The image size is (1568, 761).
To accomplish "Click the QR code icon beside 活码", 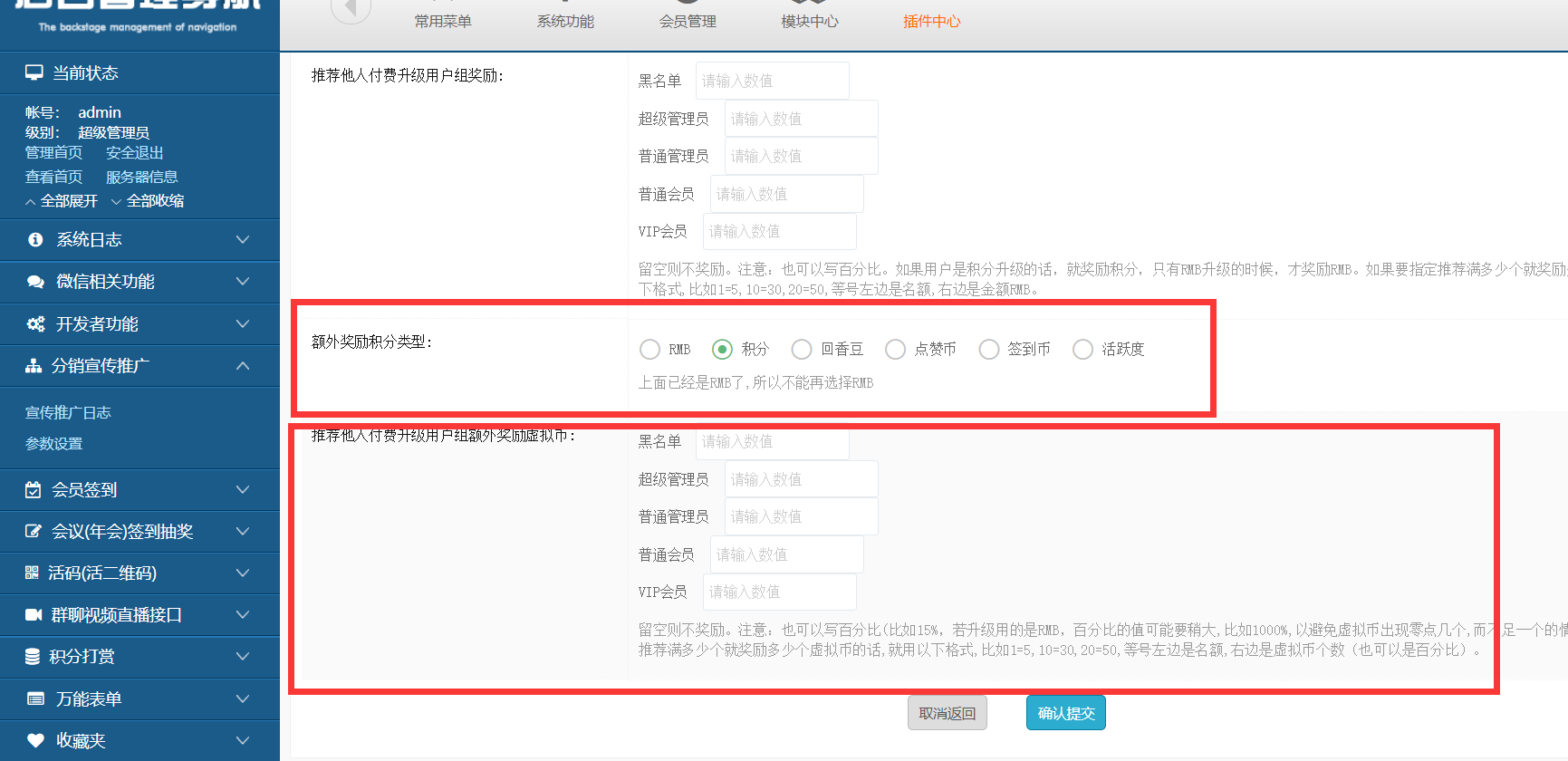I will coord(32,573).
